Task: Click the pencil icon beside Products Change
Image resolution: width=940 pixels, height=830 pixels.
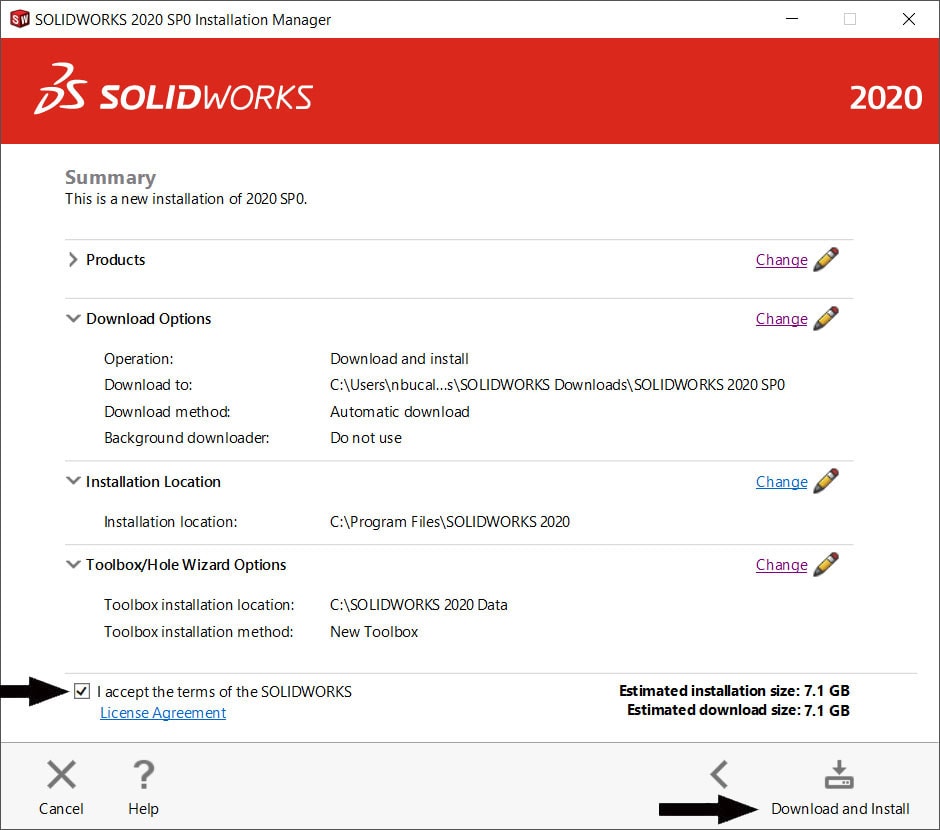Action: (x=826, y=259)
